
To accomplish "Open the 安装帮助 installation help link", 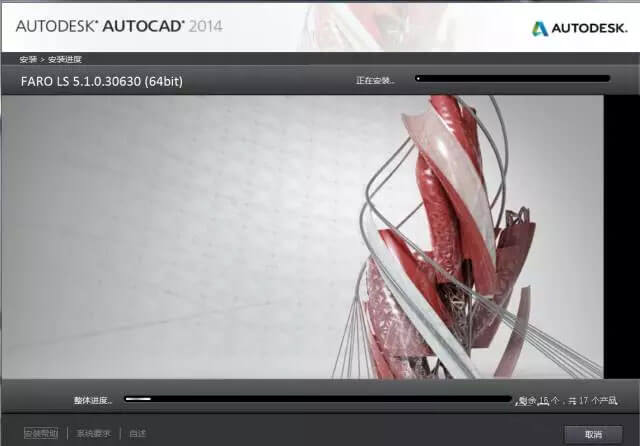I will tap(41, 433).
